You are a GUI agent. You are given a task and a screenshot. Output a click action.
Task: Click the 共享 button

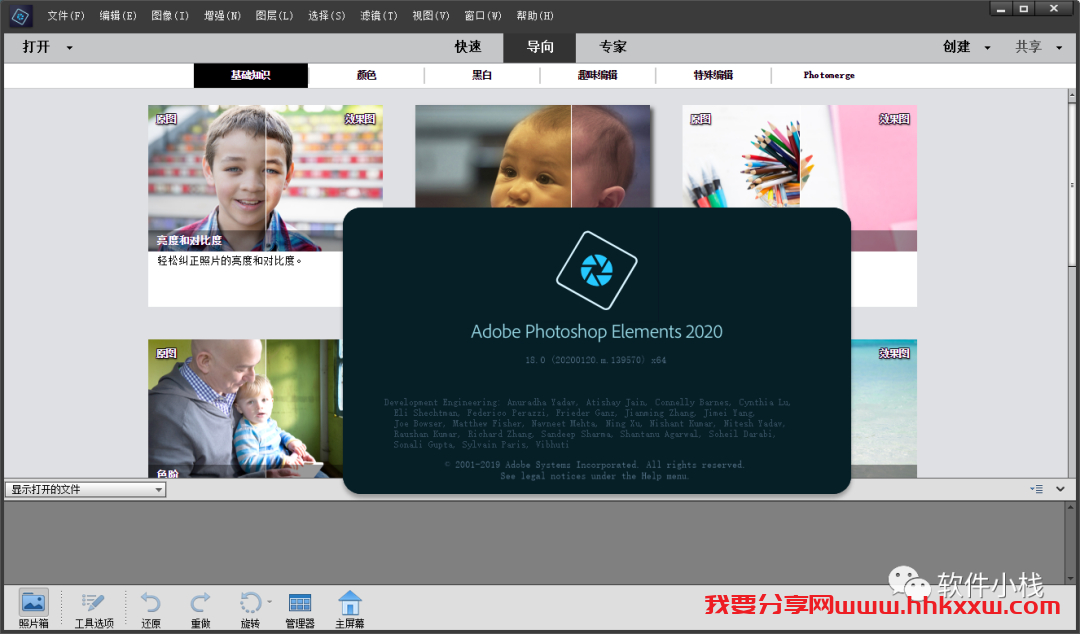(x=1028, y=47)
